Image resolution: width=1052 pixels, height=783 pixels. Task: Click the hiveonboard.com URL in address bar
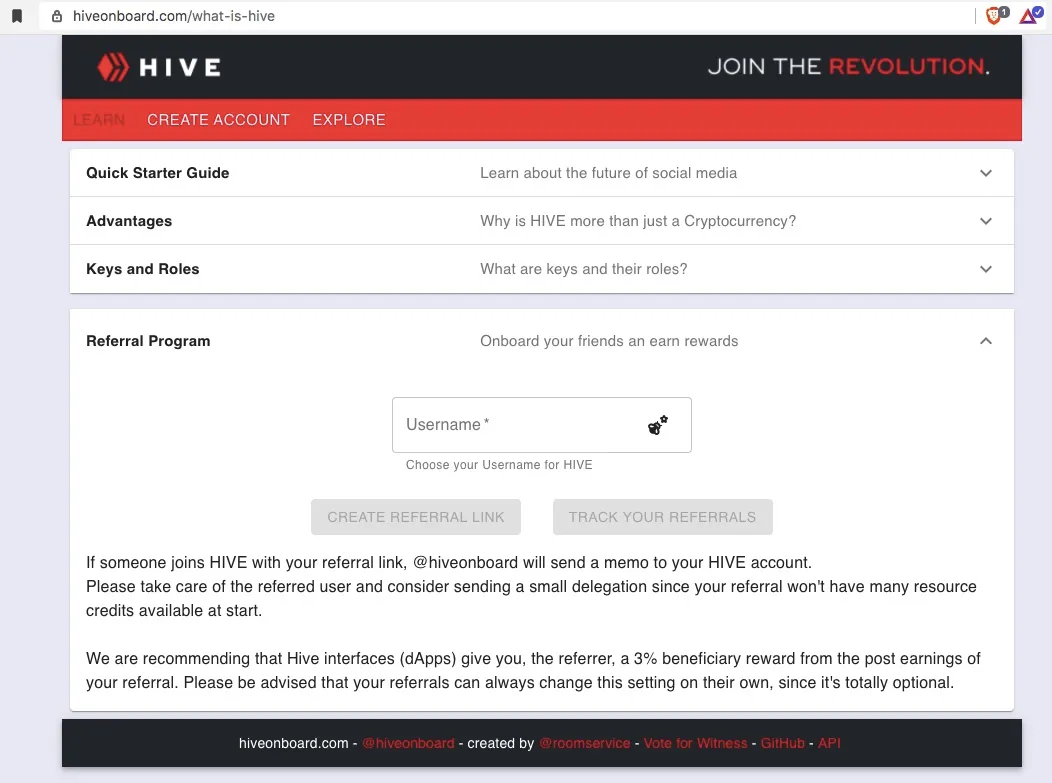click(174, 16)
